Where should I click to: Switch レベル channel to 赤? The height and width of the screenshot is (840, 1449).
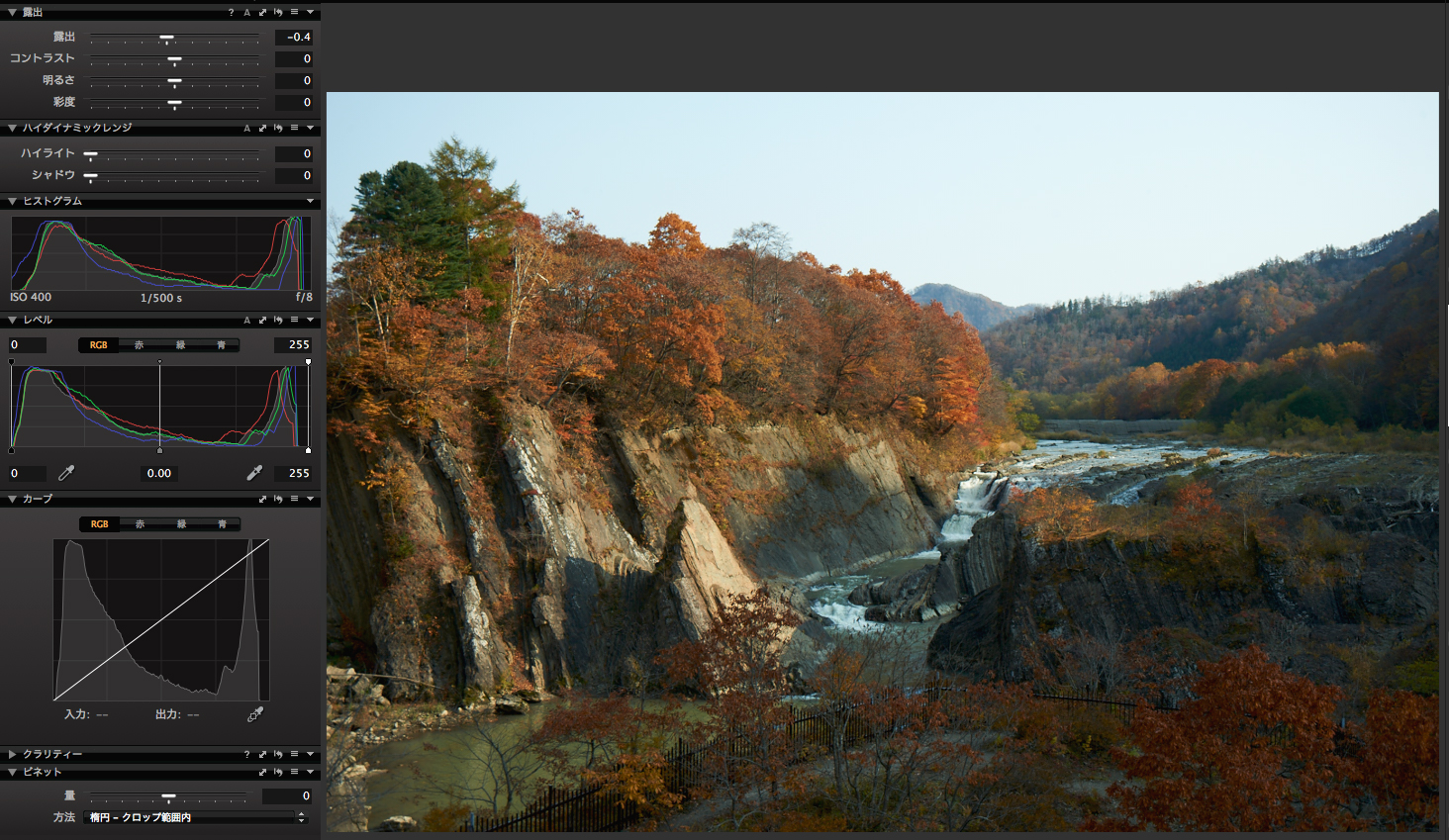point(140,345)
